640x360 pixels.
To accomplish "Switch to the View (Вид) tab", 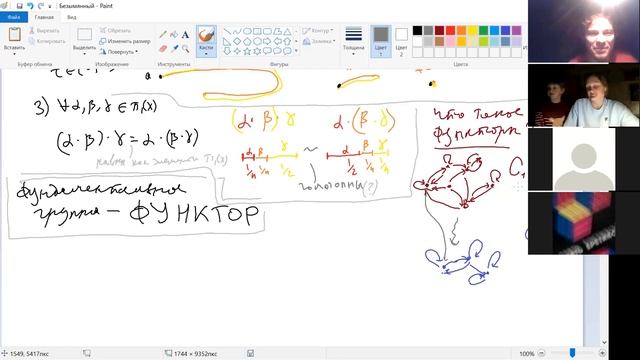I will click(x=71, y=17).
